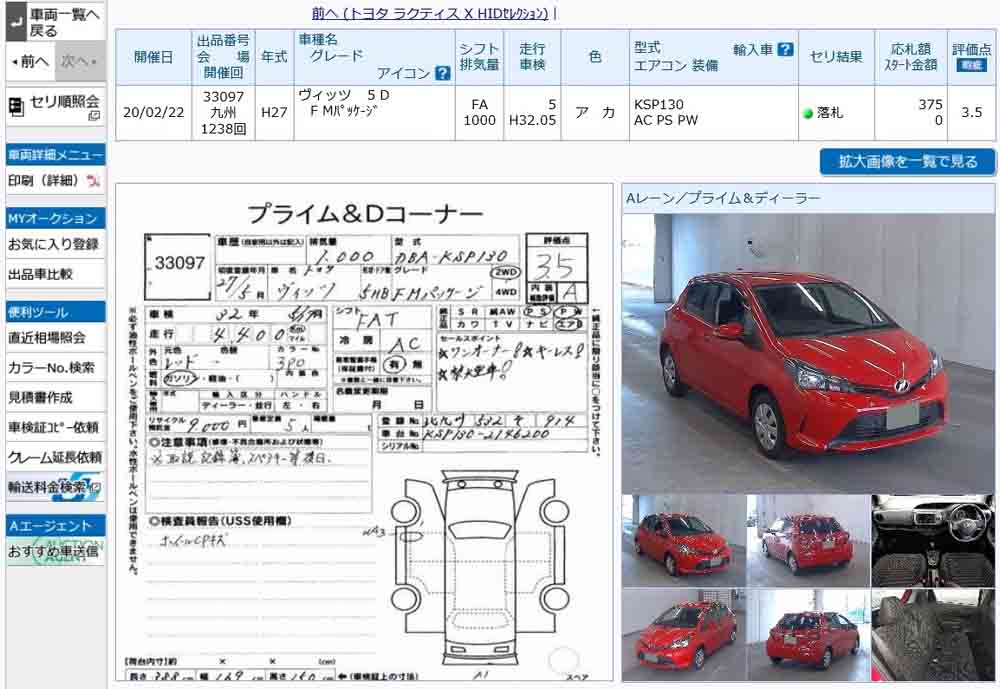Select お気に入り登録 in the sidebar
This screenshot has height=689, width=1000.
[x=54, y=244]
